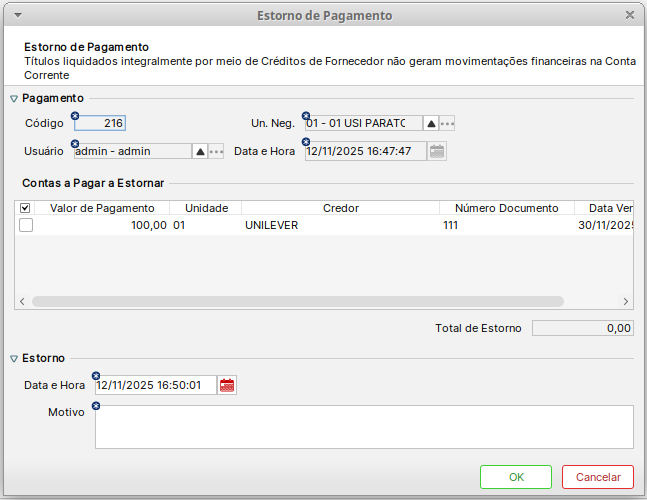
Task: Click the Pagamento date calendar icon
Action: pyautogui.click(x=437, y=151)
